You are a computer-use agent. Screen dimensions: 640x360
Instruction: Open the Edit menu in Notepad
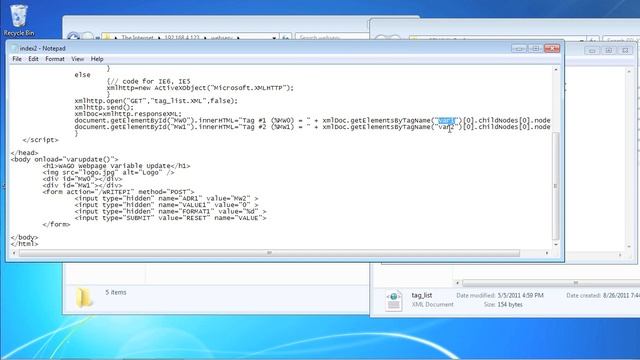click(x=33, y=59)
